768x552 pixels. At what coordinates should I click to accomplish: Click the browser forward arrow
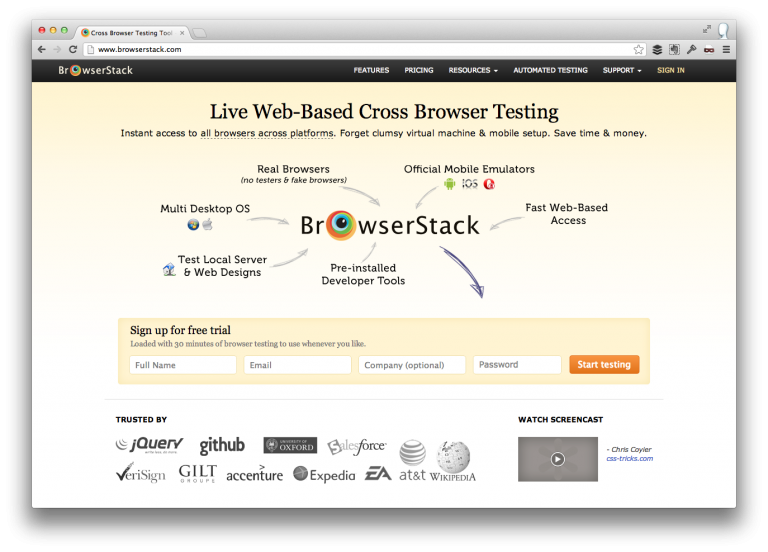click(x=57, y=49)
